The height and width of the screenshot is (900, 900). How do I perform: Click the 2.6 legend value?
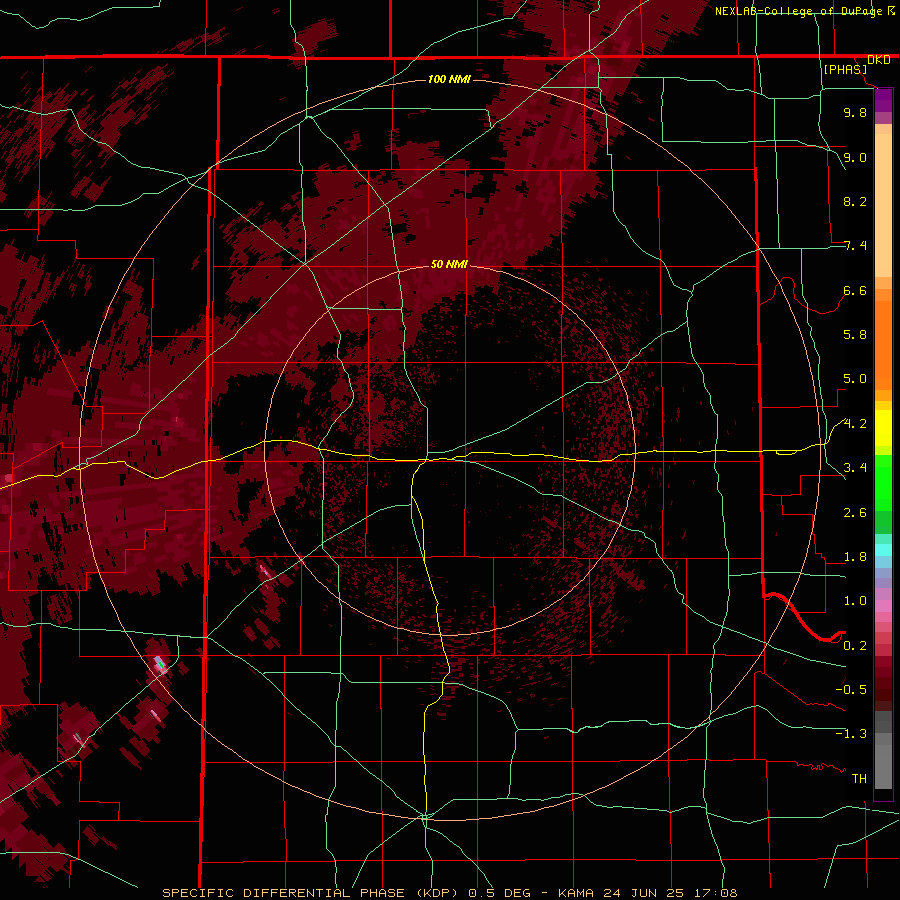[855, 513]
